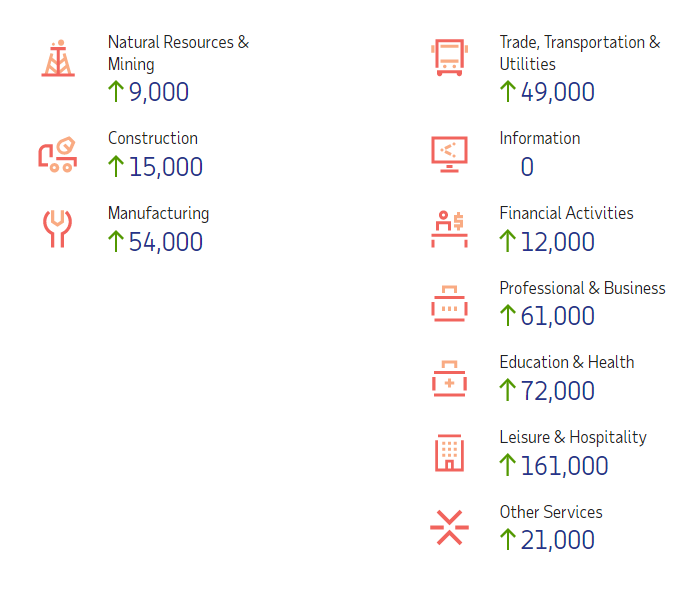The image size is (698, 591).
Task: Click the Leisure & Hospitality label
Action: click(573, 437)
